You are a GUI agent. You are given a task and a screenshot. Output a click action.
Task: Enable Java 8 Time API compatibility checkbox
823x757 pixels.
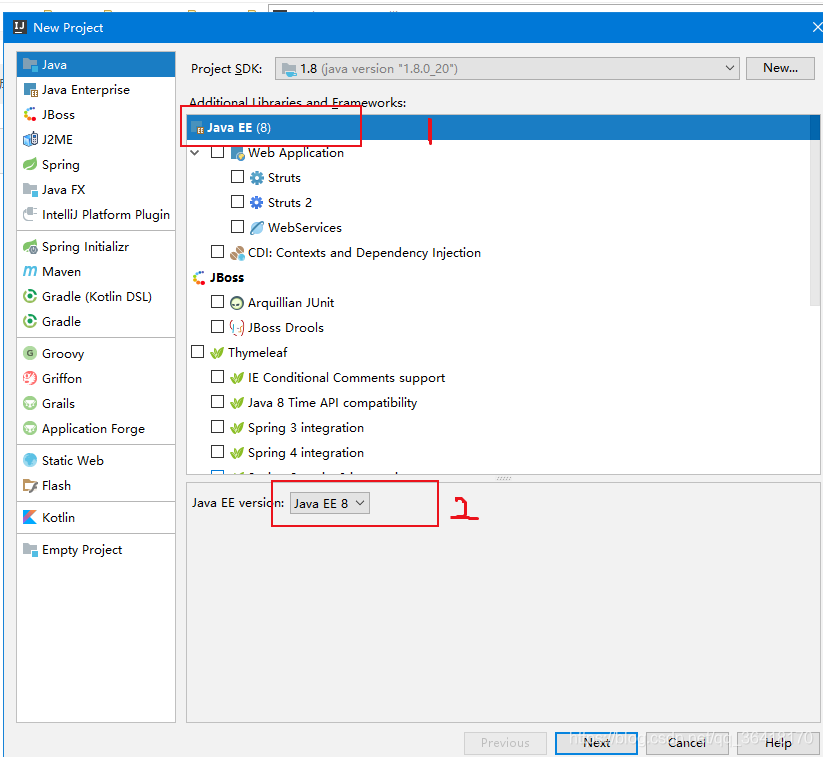pyautogui.click(x=217, y=402)
